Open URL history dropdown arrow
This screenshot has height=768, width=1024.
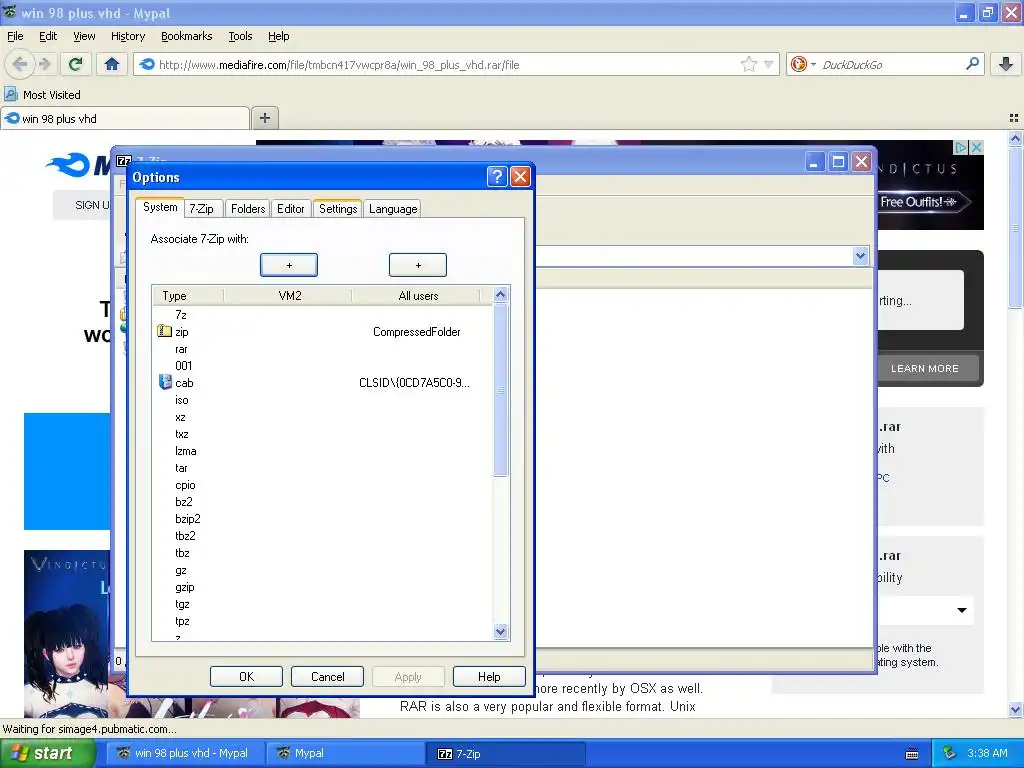click(769, 64)
